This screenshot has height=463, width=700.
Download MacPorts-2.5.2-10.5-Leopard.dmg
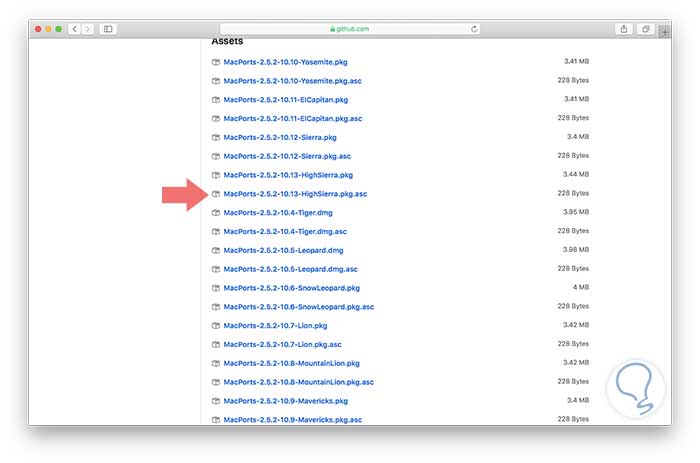(283, 250)
